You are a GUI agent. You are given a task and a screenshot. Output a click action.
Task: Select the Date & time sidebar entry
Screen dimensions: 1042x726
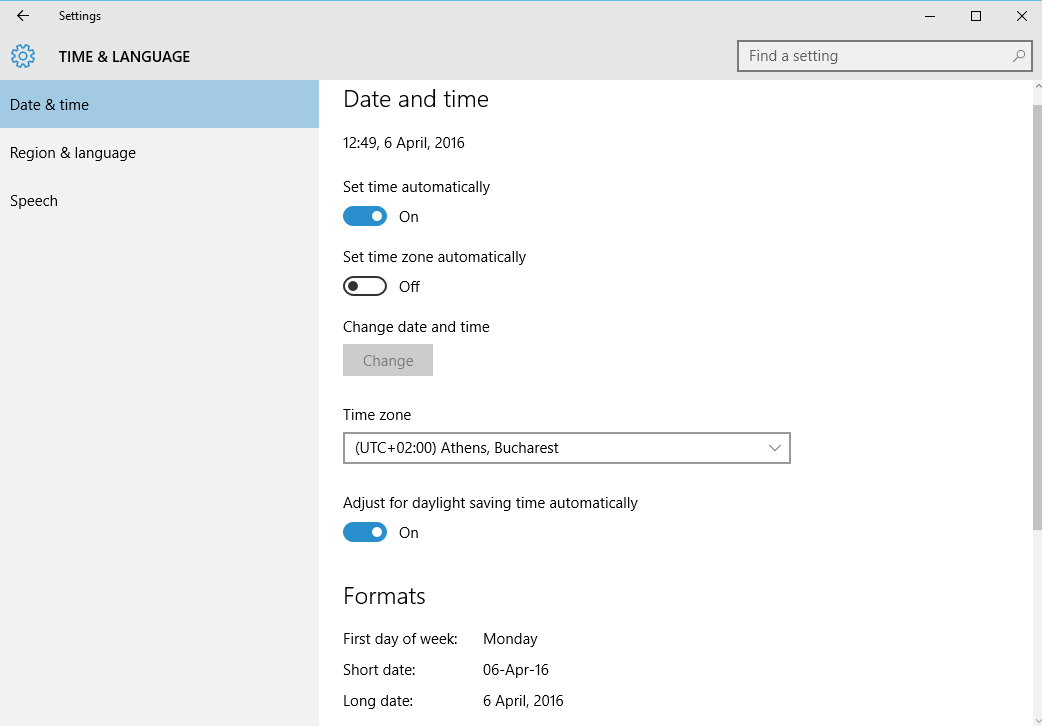tap(49, 104)
